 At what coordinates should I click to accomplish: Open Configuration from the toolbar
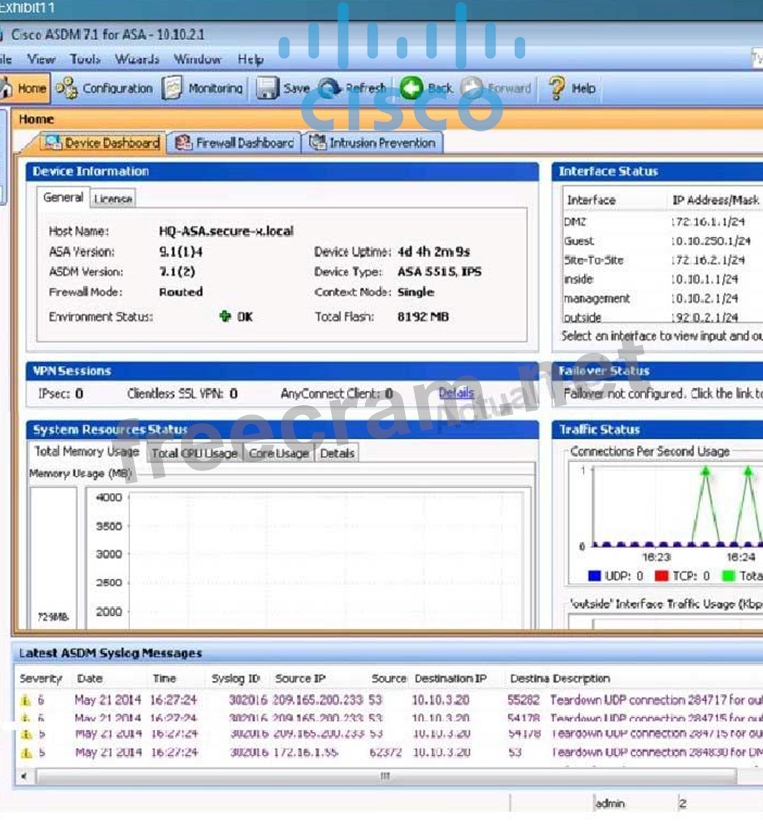67,88
